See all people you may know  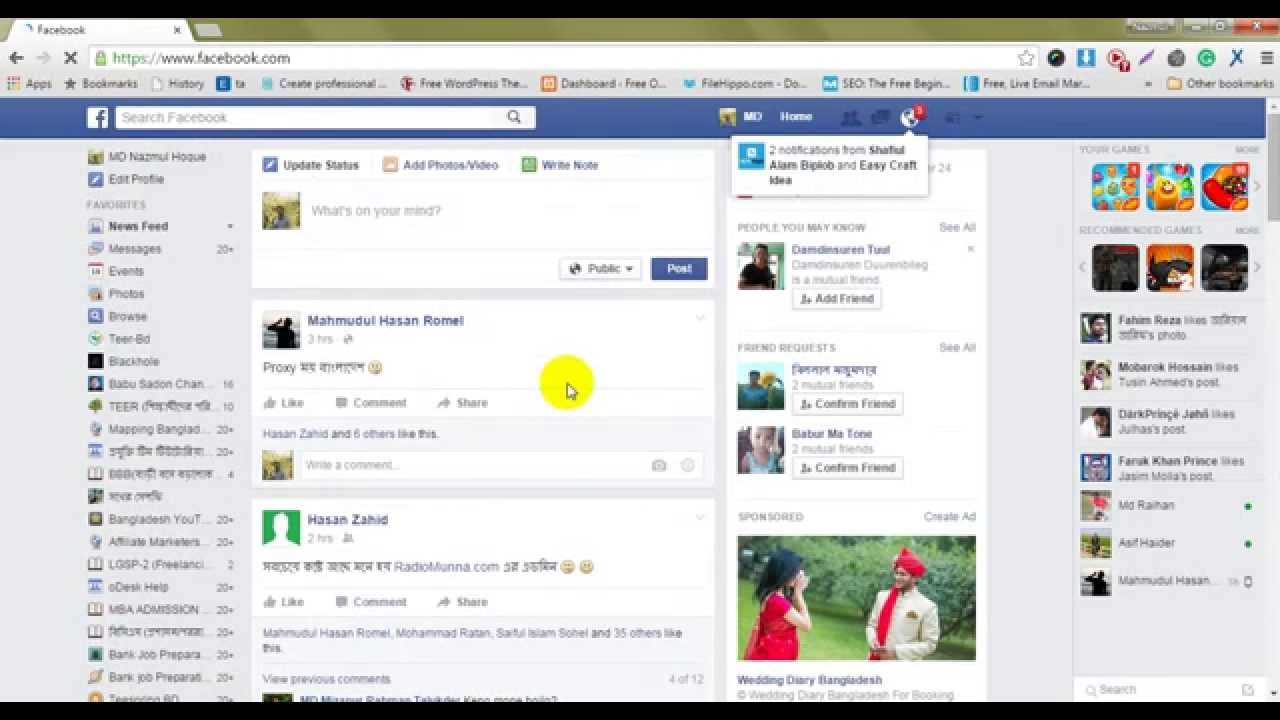957,227
